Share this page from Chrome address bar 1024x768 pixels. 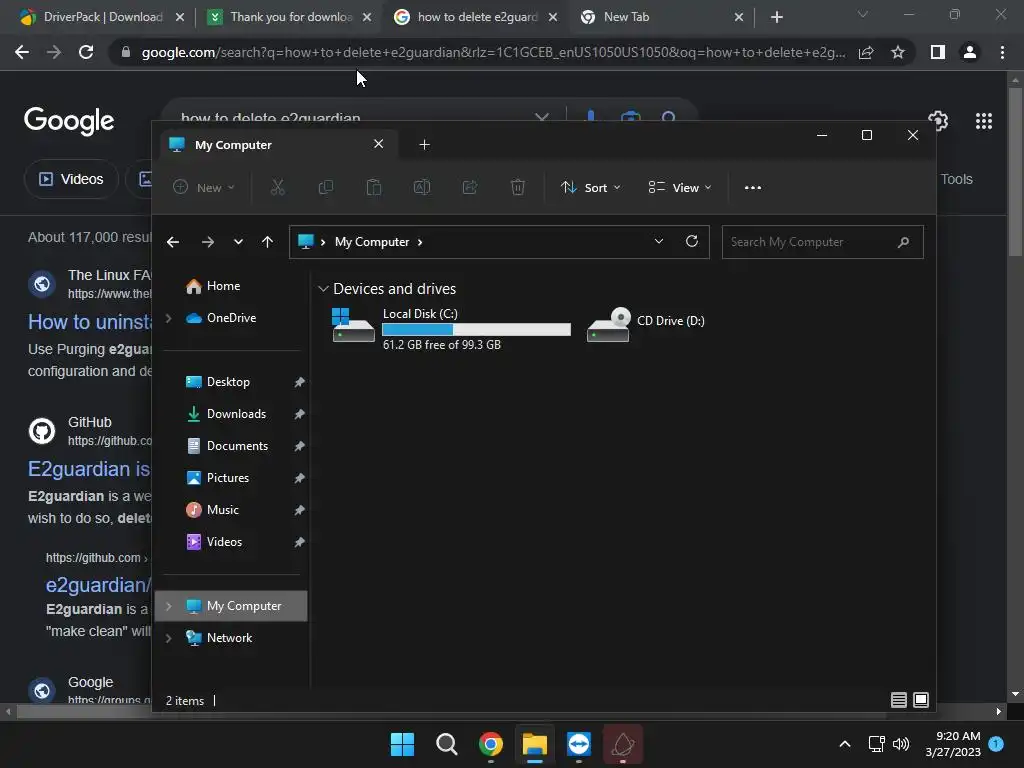866,52
